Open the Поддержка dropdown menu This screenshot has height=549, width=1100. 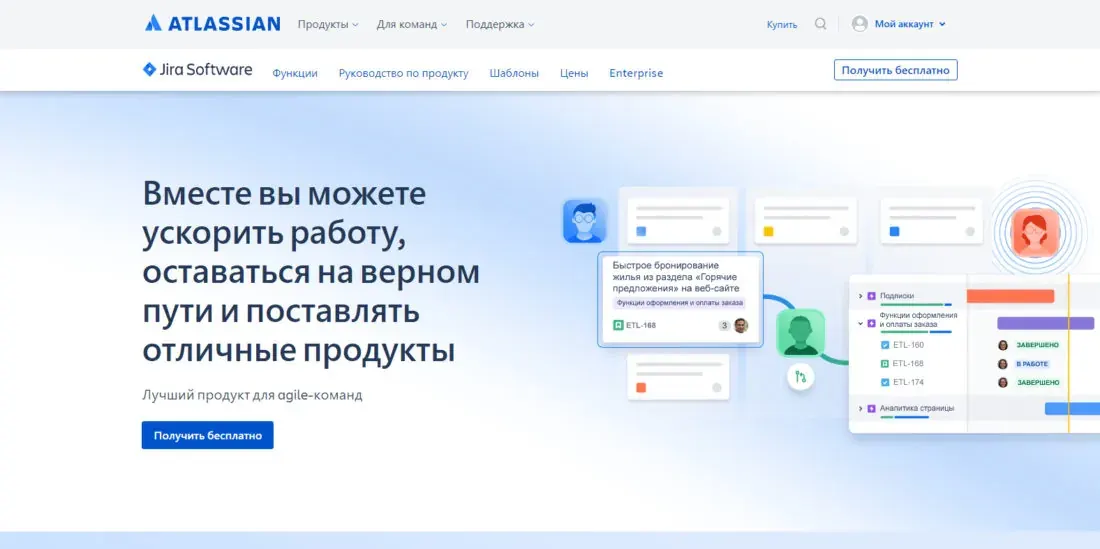[x=500, y=24]
